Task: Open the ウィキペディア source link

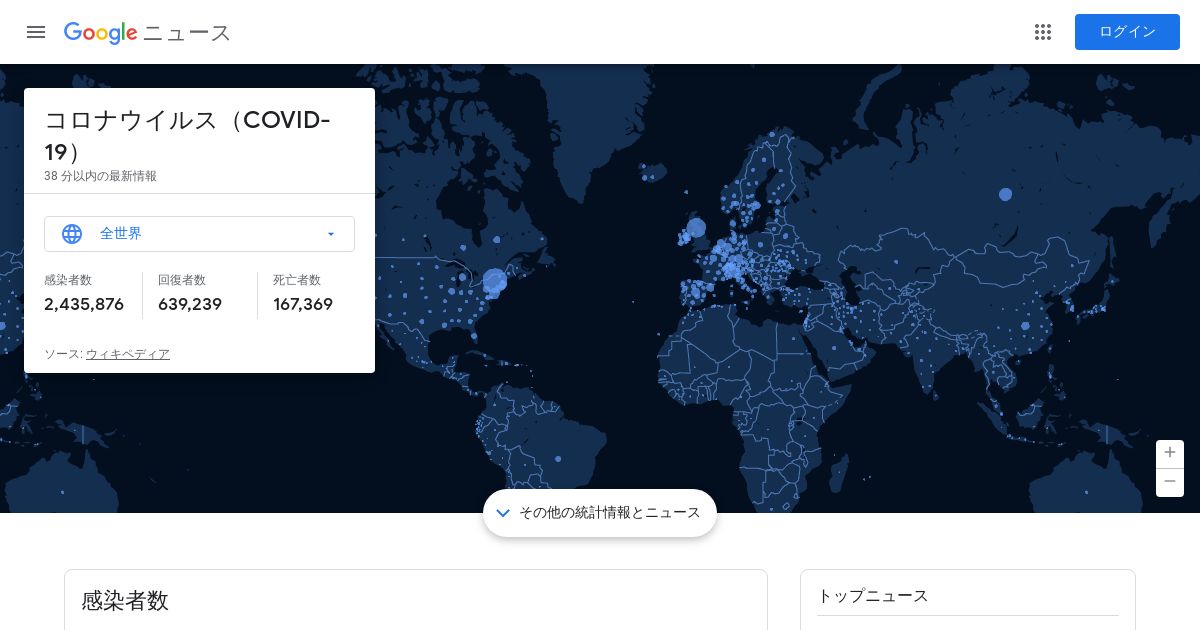Action: click(x=128, y=354)
